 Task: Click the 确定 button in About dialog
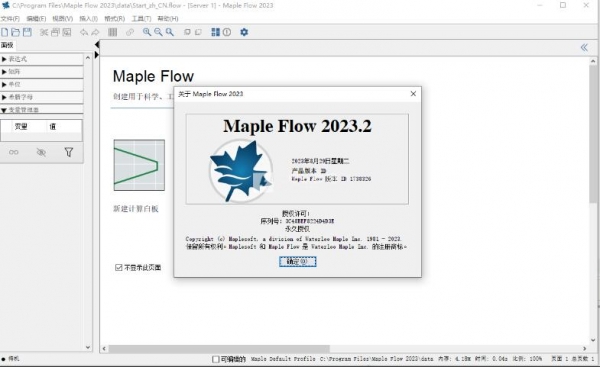tap(298, 261)
